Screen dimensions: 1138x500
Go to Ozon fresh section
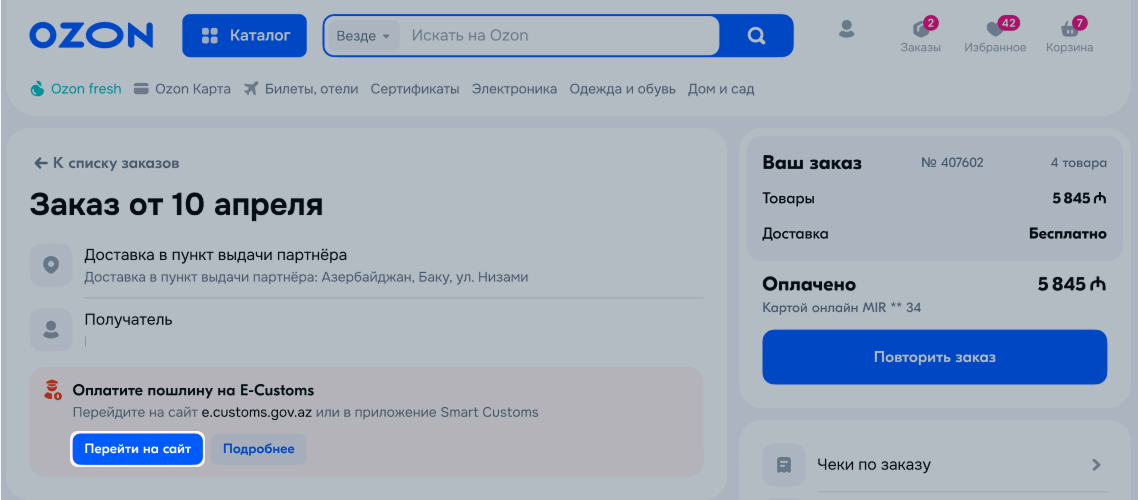click(x=75, y=89)
